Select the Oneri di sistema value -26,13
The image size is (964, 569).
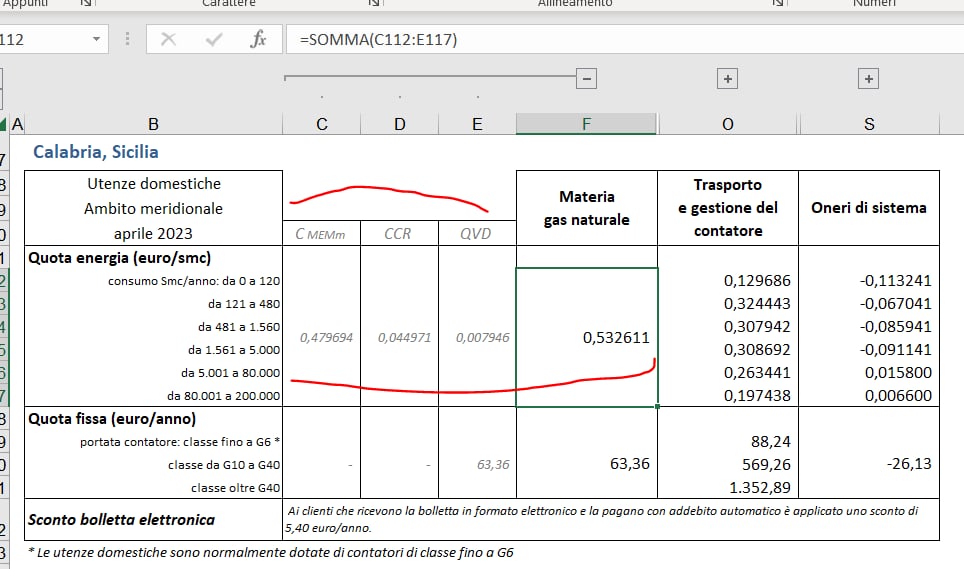tap(868, 464)
